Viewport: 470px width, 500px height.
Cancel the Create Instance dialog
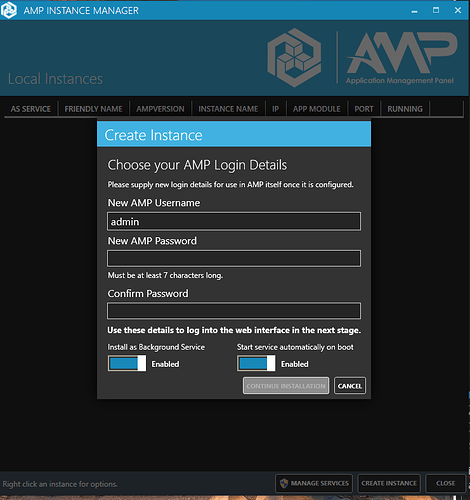coord(350,386)
